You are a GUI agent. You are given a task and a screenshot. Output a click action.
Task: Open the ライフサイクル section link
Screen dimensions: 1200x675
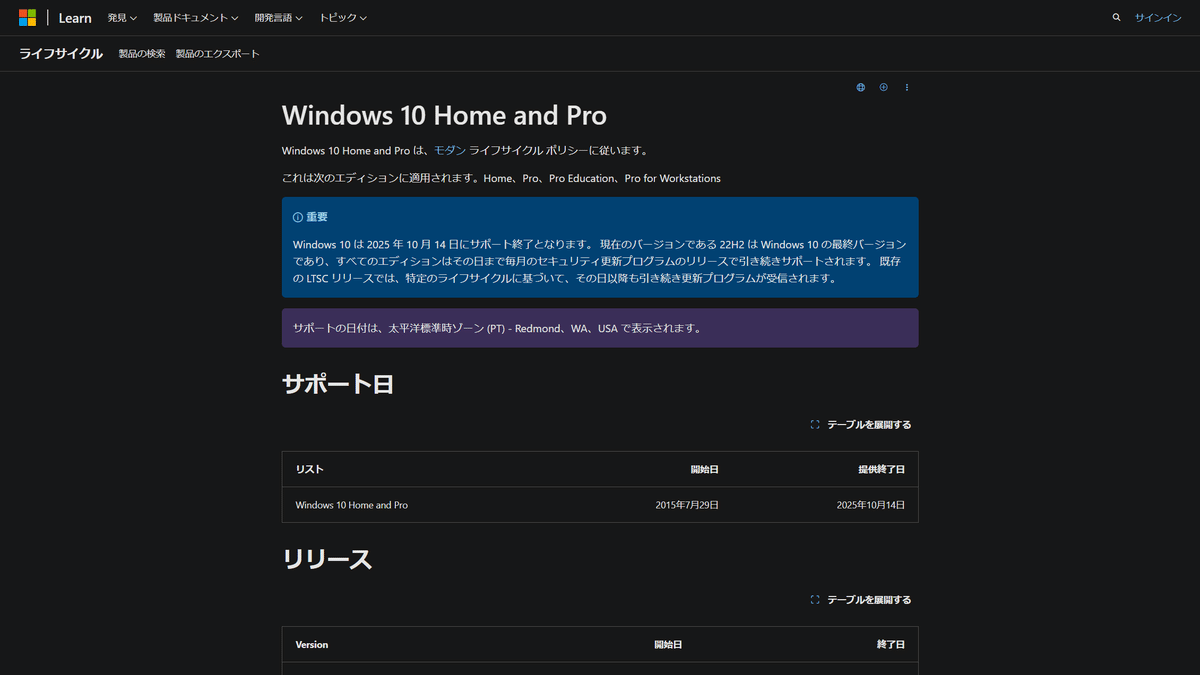click(61, 54)
